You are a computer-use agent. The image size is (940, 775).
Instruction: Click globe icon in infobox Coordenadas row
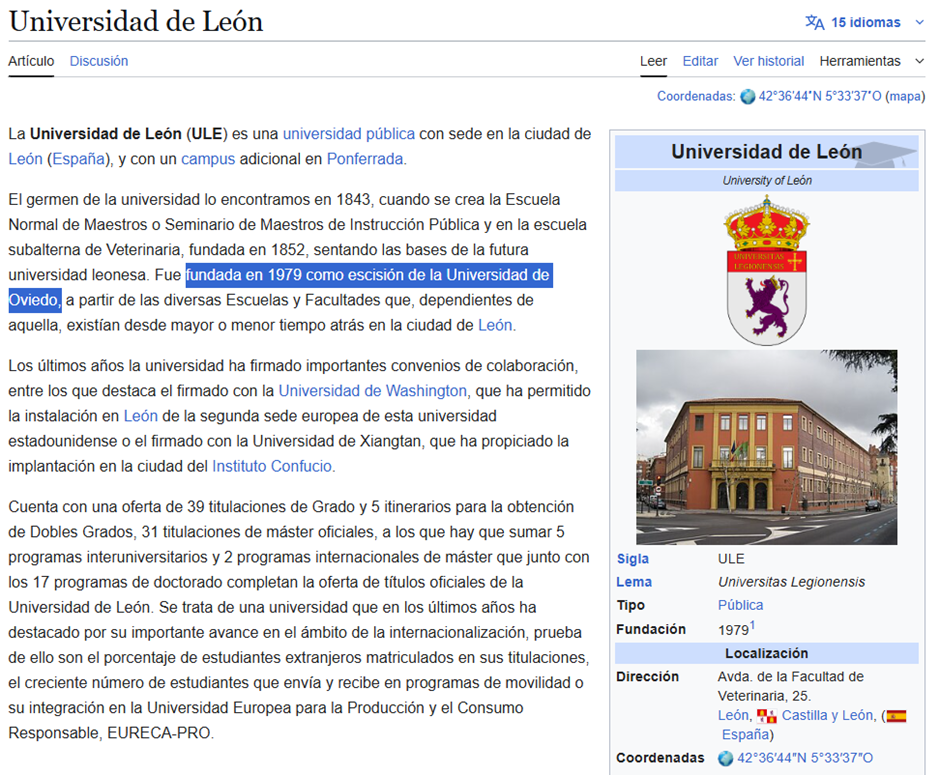(x=725, y=758)
